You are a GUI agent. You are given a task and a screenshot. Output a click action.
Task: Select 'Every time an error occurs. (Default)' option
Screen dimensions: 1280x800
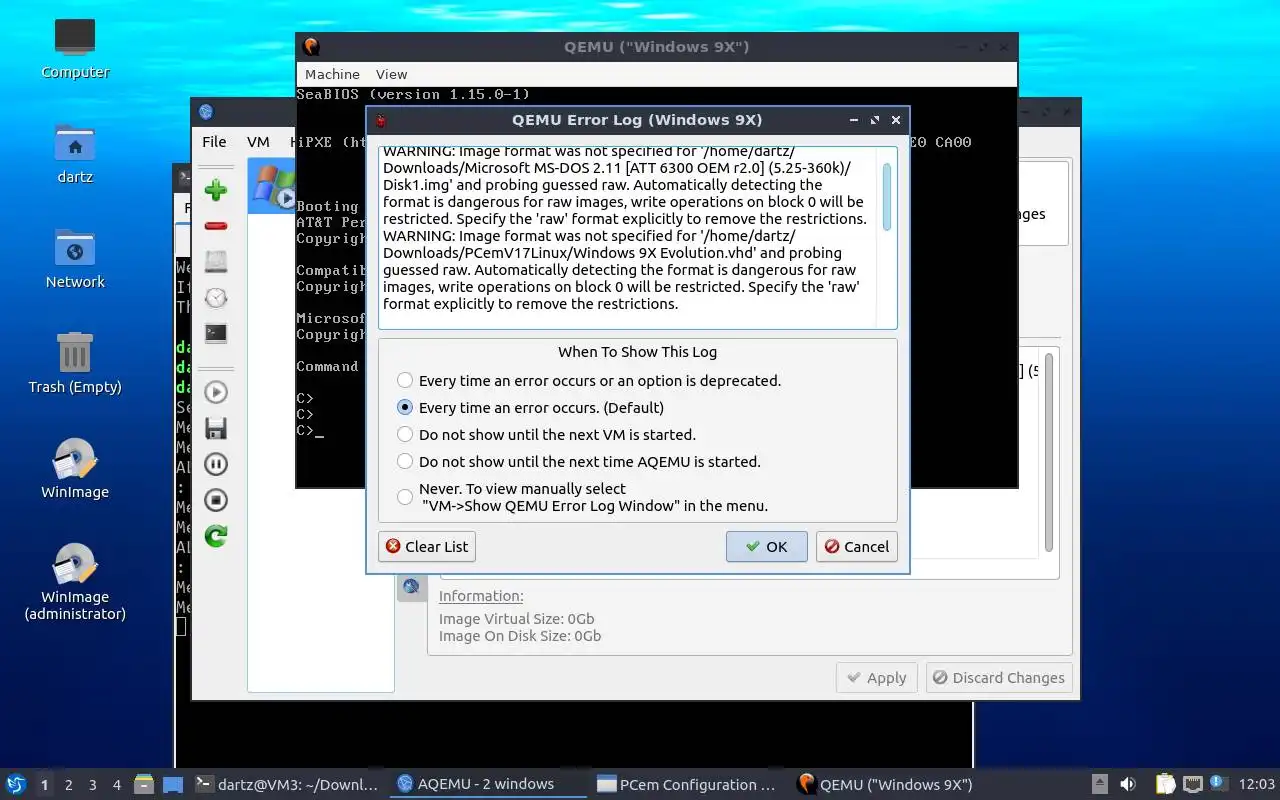530,407
